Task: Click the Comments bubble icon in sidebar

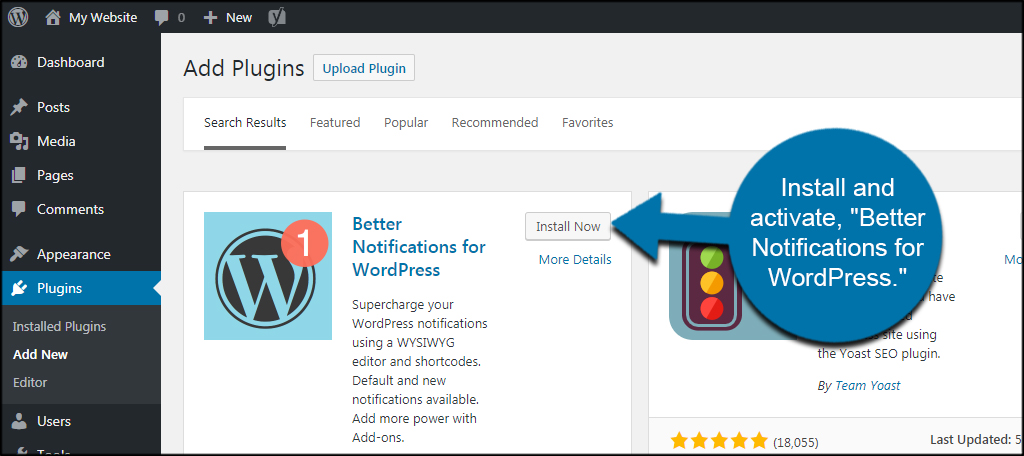Action: pos(20,210)
